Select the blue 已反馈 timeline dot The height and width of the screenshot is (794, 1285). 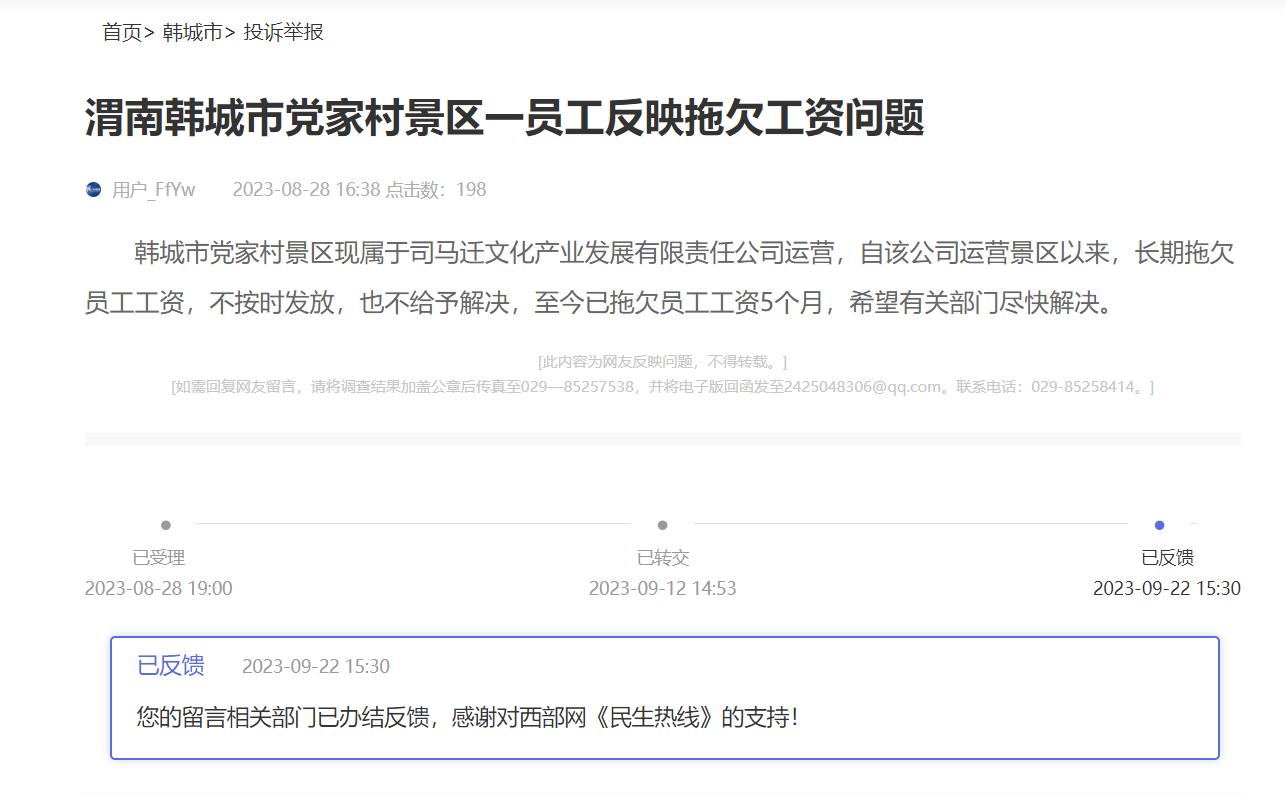pyautogui.click(x=1159, y=525)
